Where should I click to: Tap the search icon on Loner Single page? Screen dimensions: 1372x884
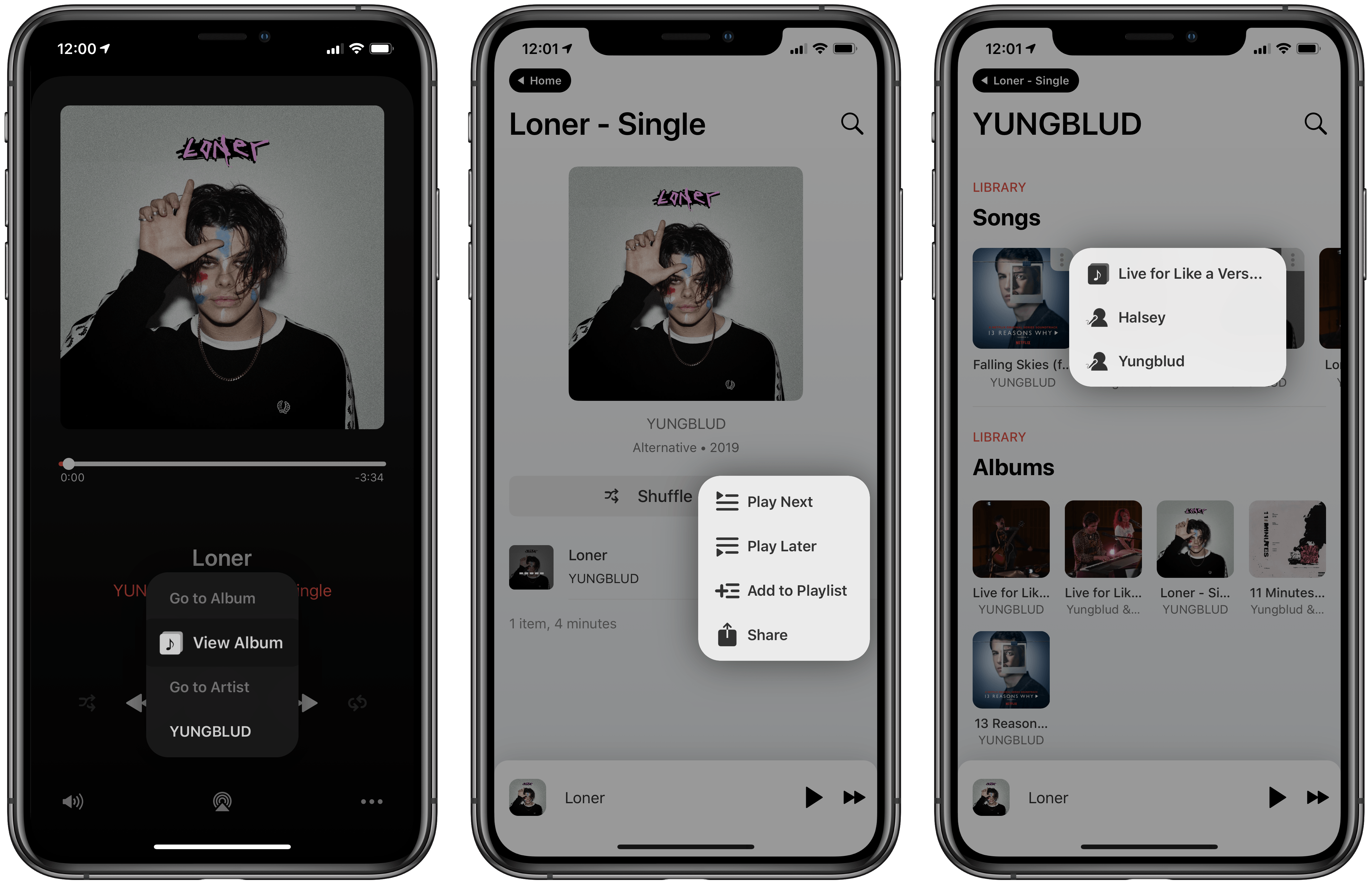click(x=851, y=122)
